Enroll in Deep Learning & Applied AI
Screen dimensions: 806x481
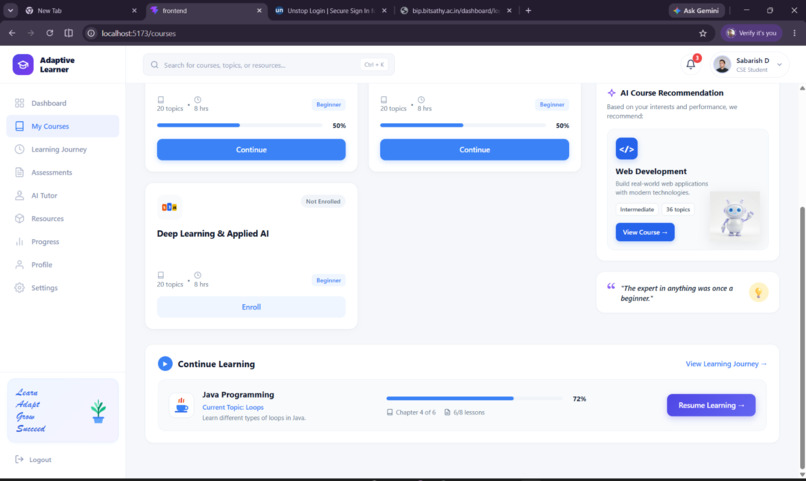click(251, 307)
